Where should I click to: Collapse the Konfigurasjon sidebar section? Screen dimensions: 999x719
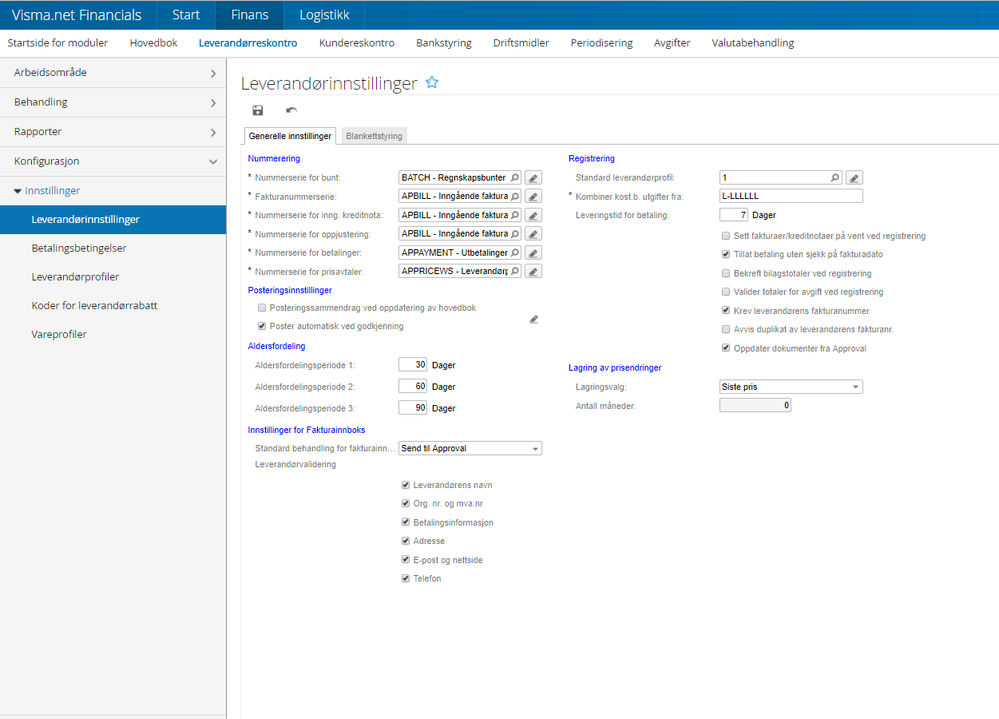pyautogui.click(x=113, y=161)
